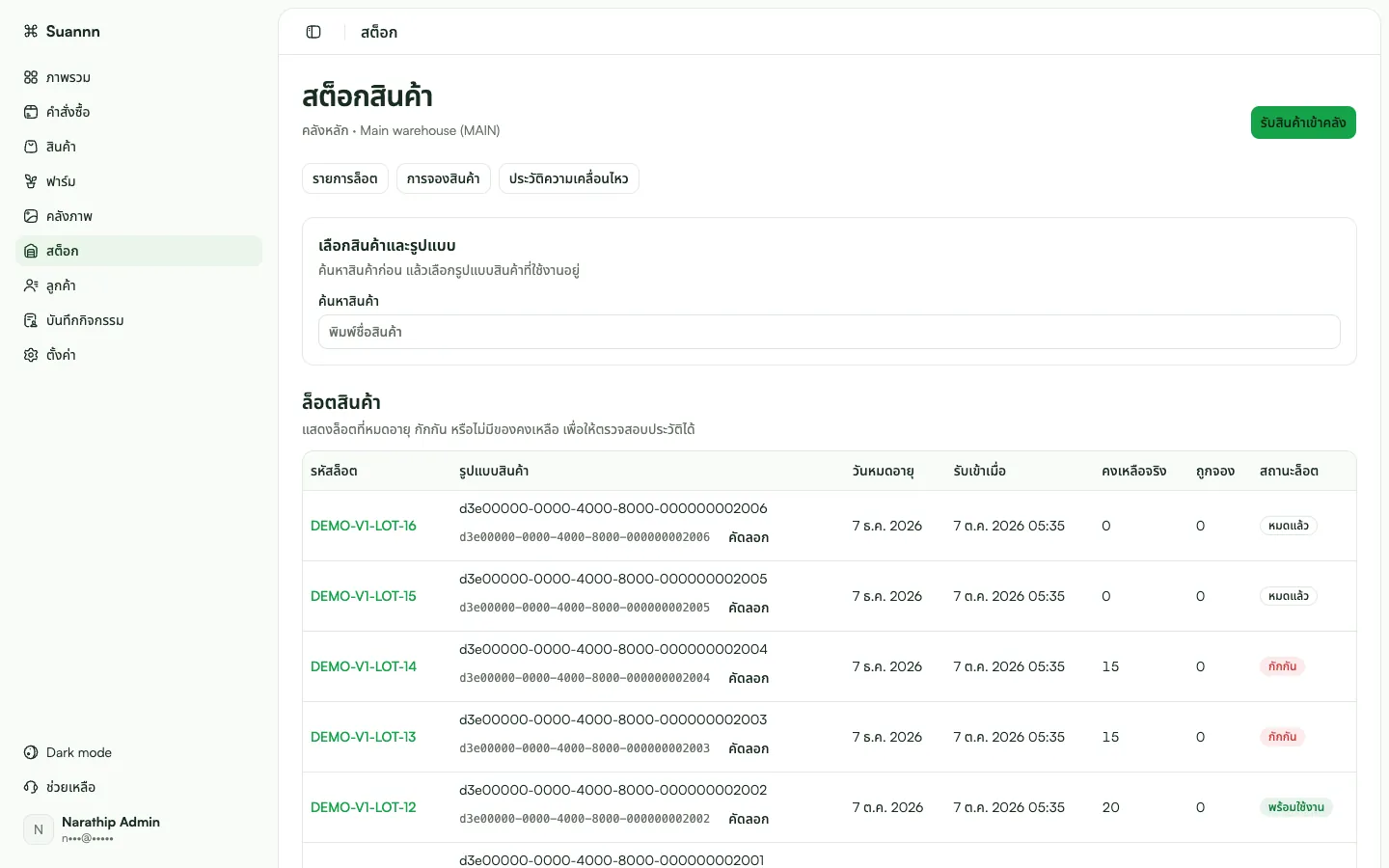The width and height of the screenshot is (1389, 868).
Task: Open lot DEMO-V1-LOT-16 link
Action: tap(364, 526)
